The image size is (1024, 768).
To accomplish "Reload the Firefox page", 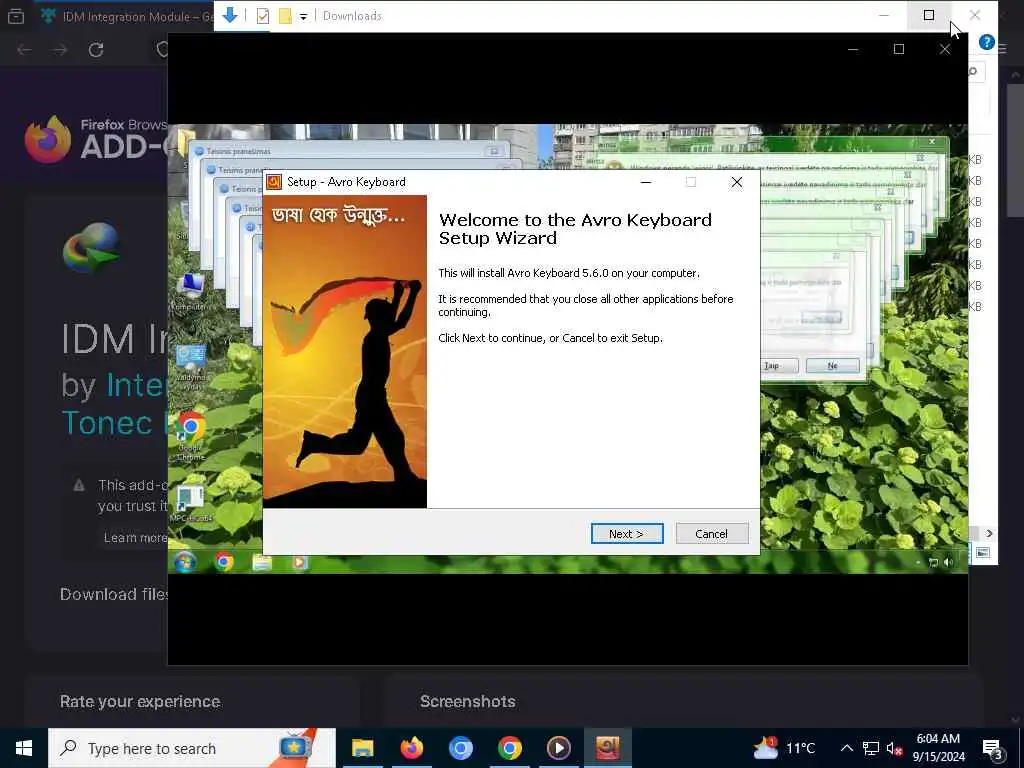I will click(x=96, y=50).
